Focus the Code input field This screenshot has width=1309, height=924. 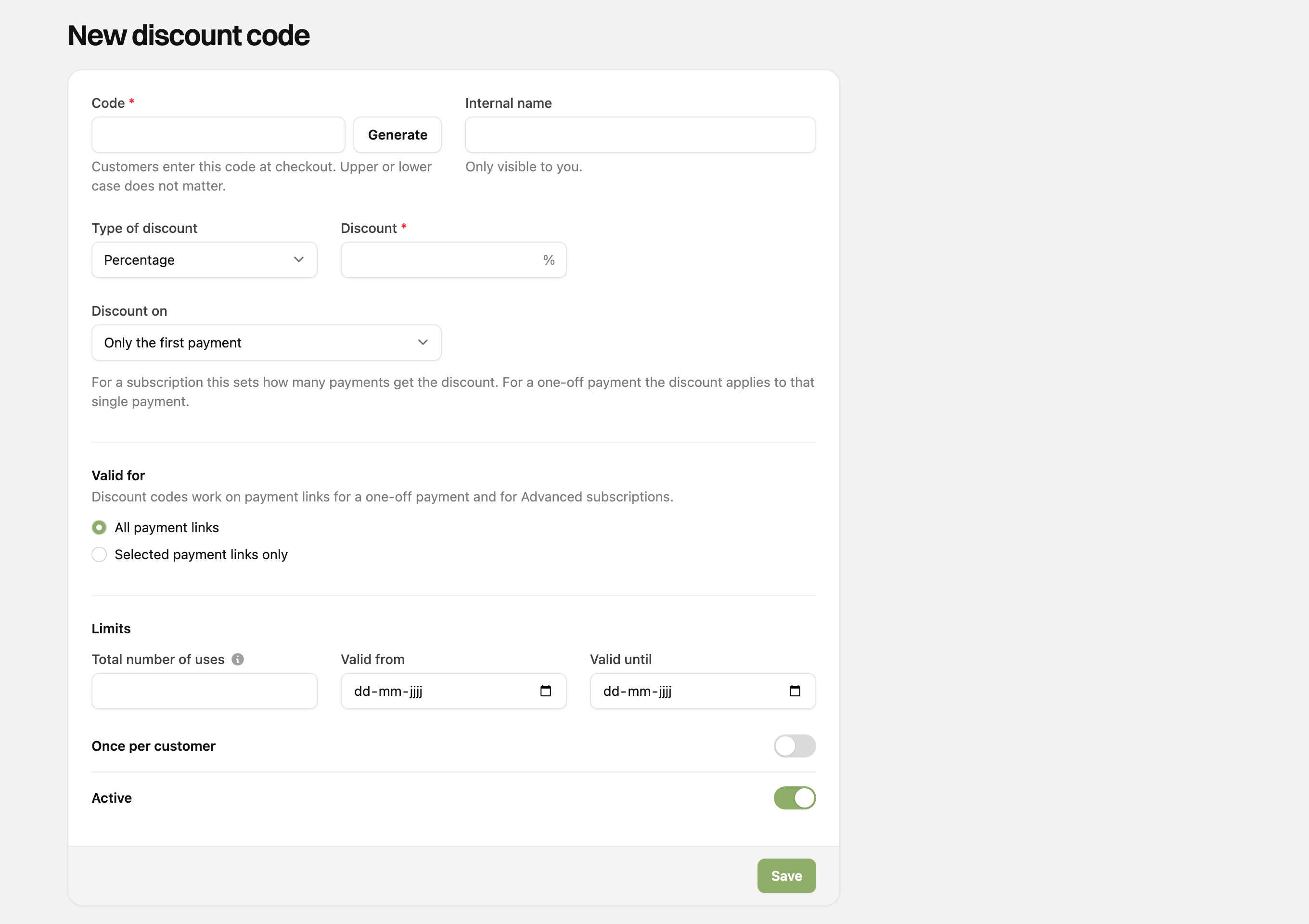(x=218, y=135)
